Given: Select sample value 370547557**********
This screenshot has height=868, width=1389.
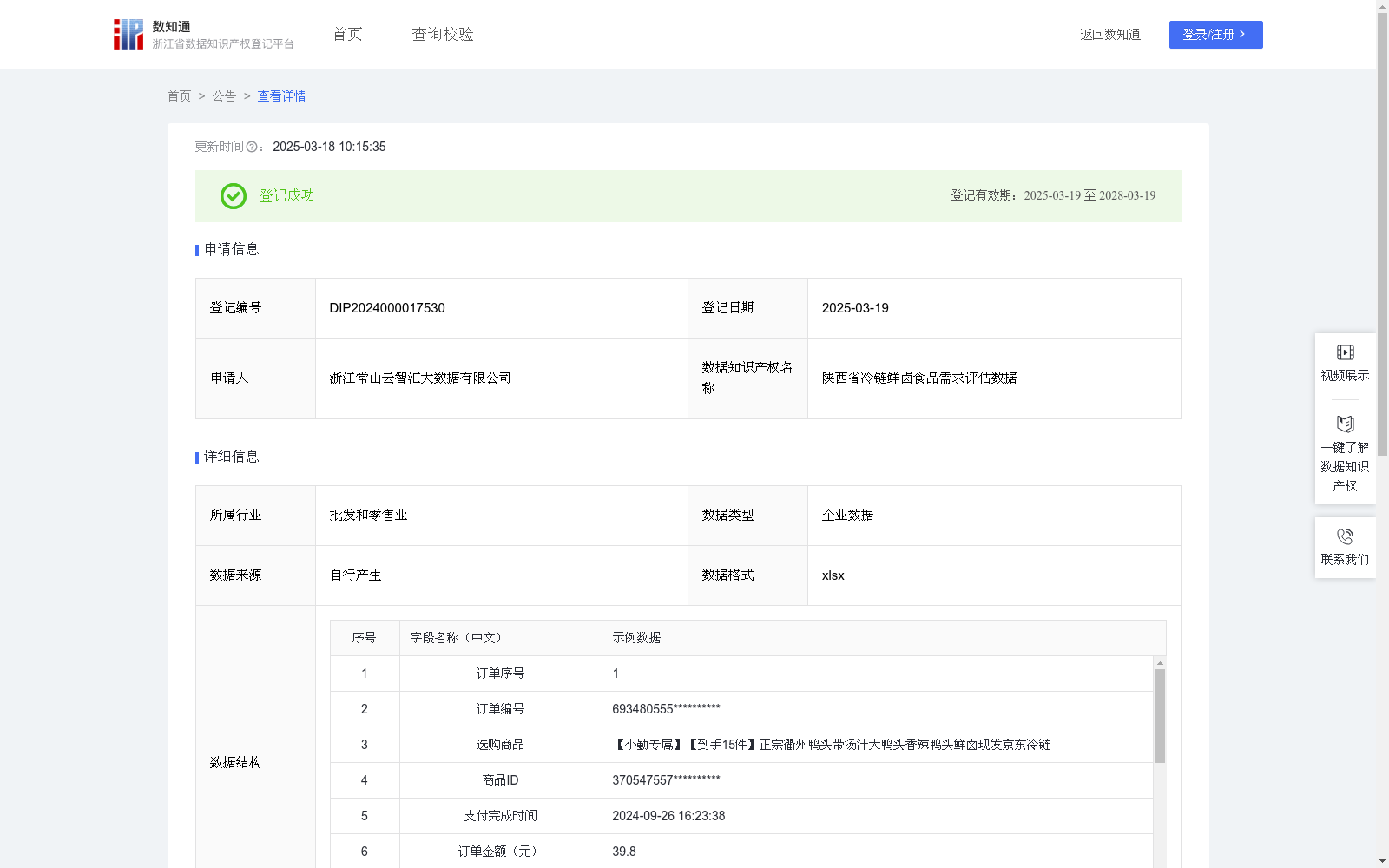Looking at the screenshot, I should point(666,780).
